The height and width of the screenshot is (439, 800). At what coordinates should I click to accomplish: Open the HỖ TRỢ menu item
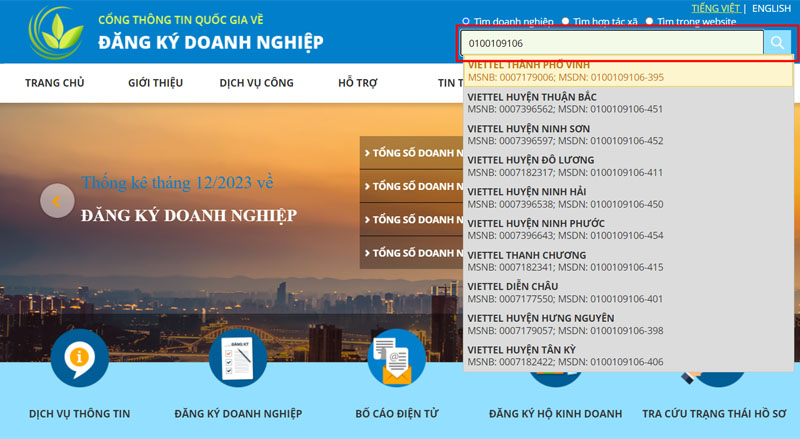point(358,83)
